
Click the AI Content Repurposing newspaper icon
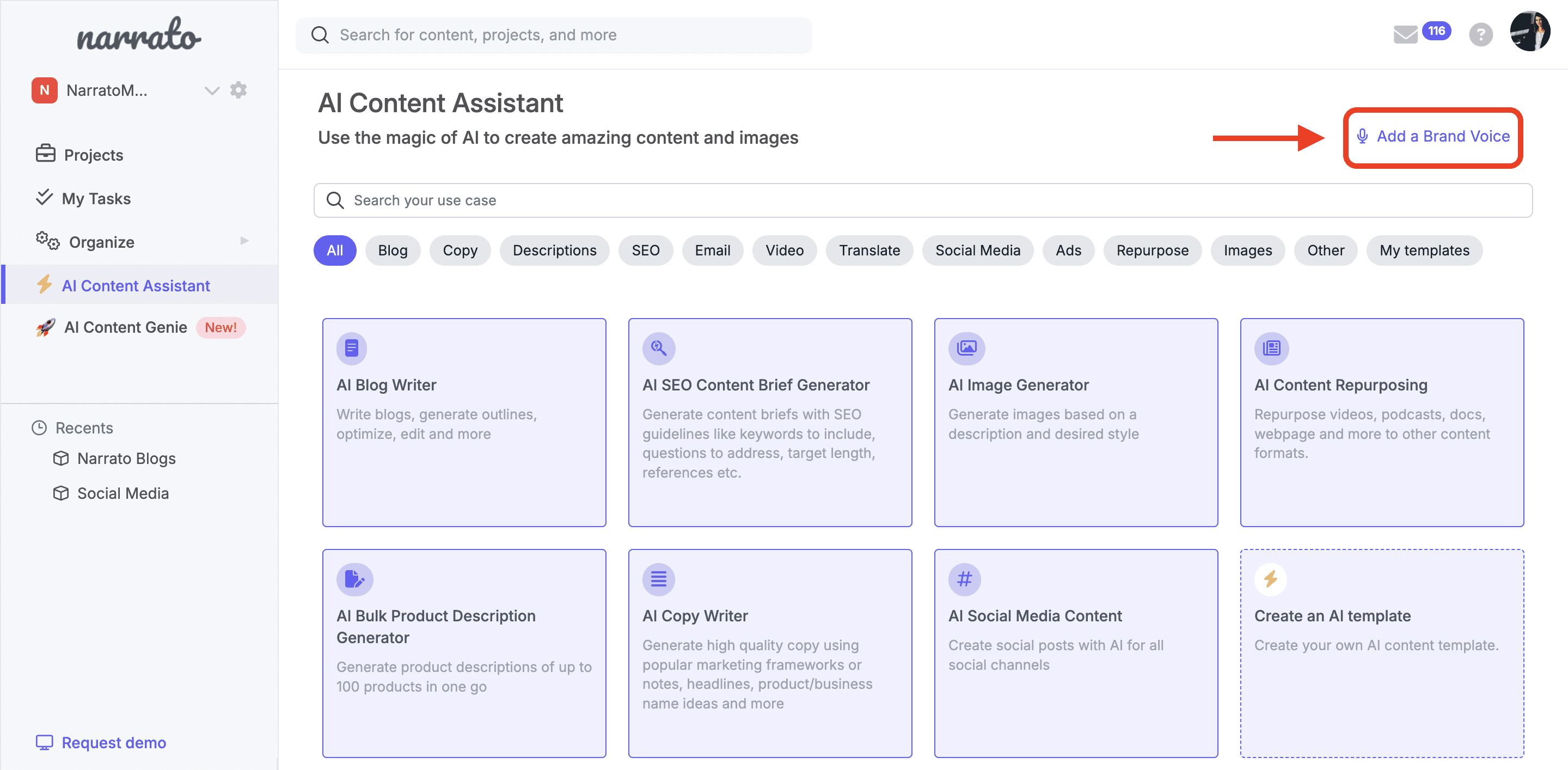1272,348
